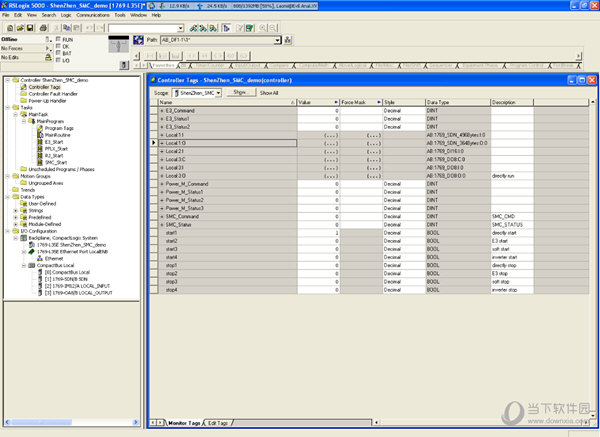600x437 pixels.
Task: Toggle the I/O indicator box
Action: coord(58,60)
